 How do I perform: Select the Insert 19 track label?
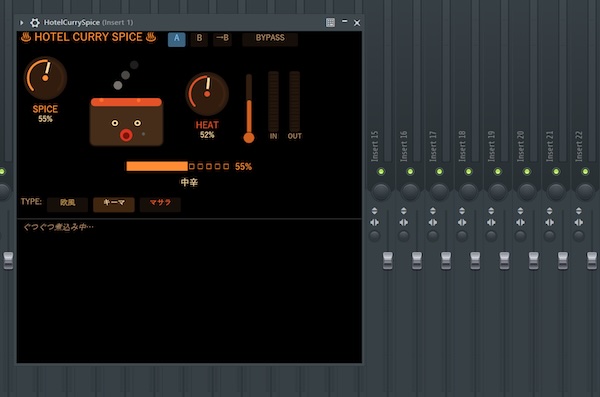(491, 146)
